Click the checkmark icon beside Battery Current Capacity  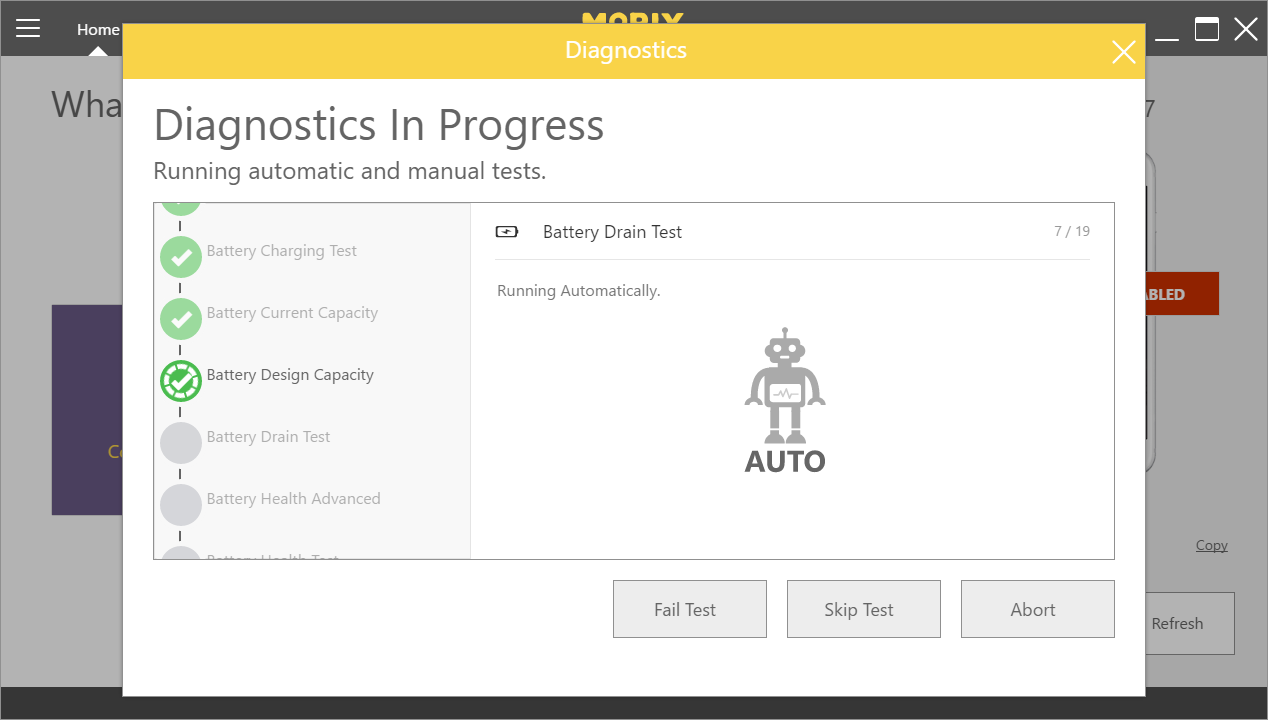click(x=181, y=319)
